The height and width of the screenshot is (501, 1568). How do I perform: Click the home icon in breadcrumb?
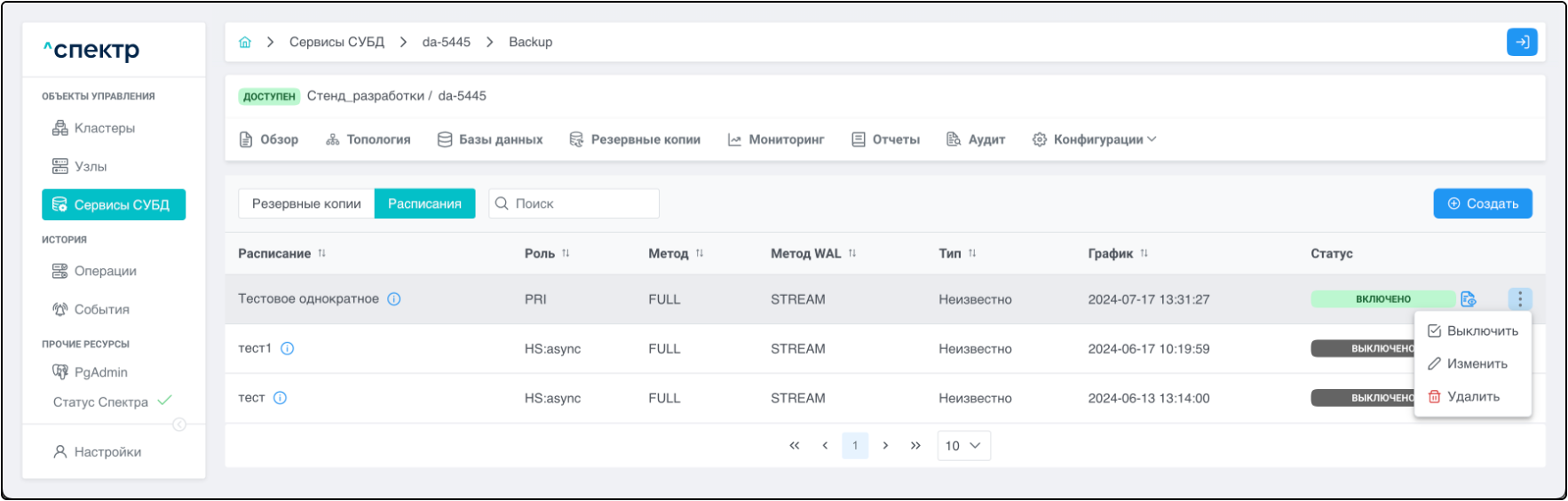point(245,43)
